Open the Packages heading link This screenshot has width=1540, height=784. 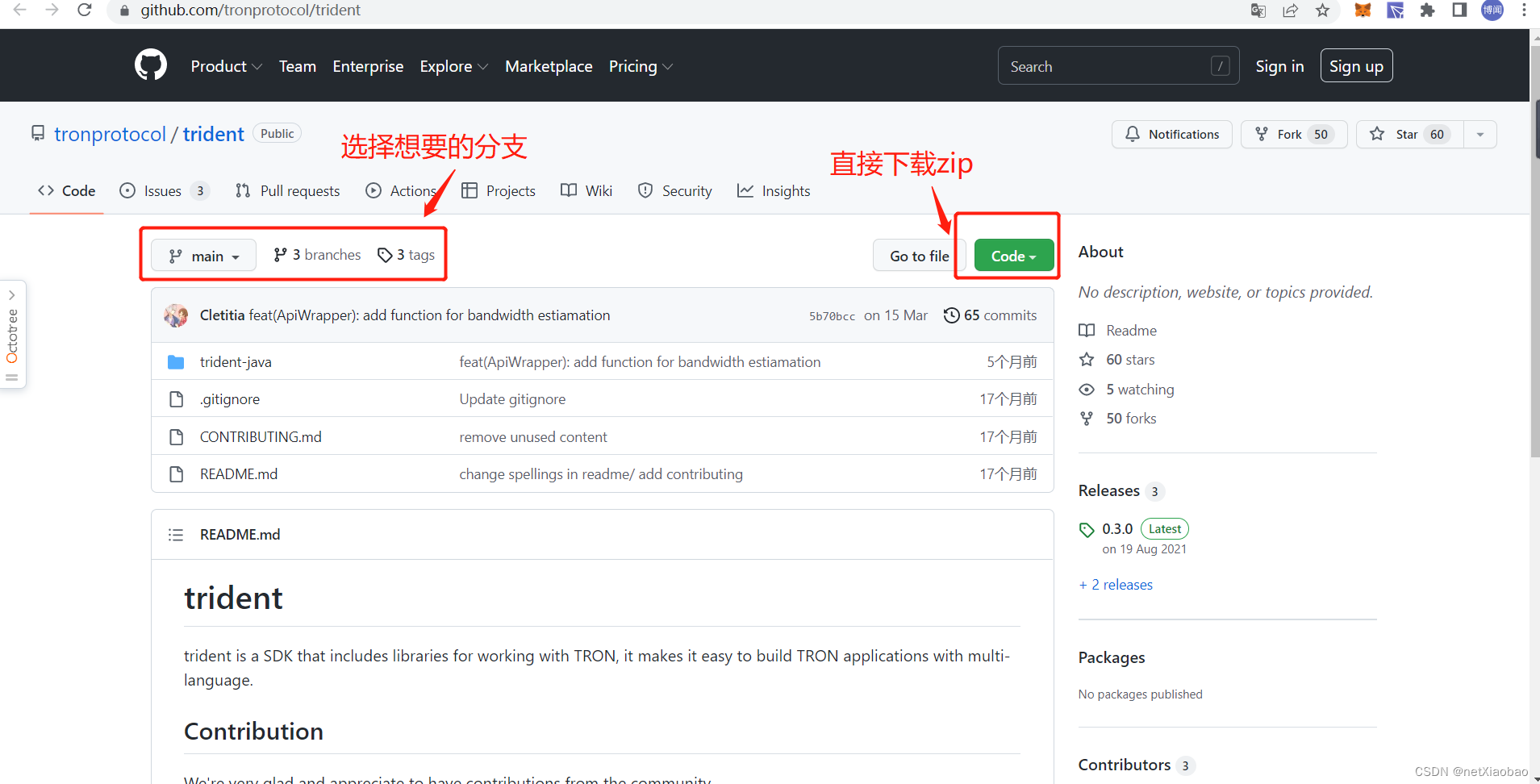coord(1112,657)
